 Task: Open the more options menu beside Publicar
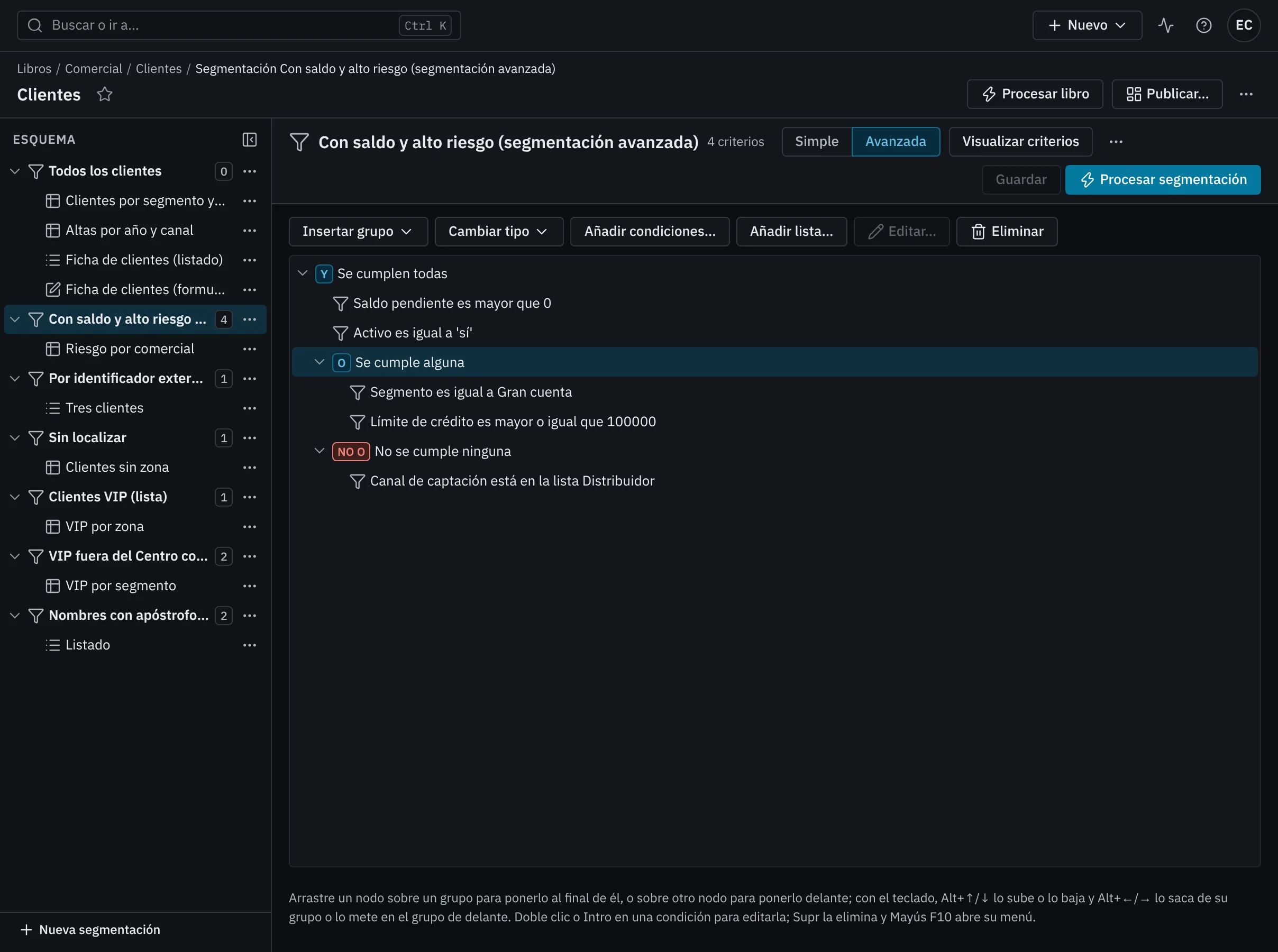pos(1246,94)
